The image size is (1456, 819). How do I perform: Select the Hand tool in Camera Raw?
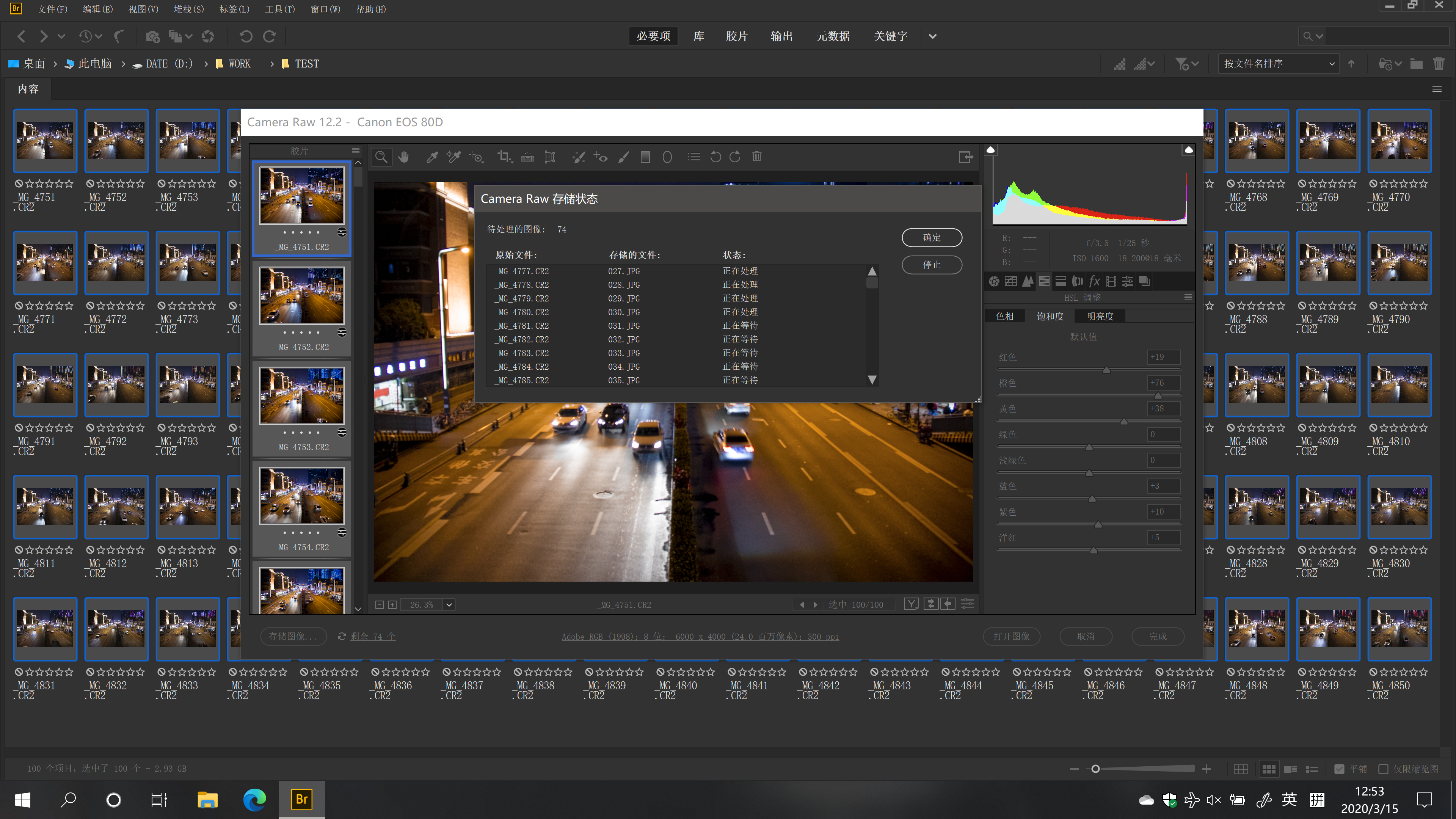[x=403, y=157]
